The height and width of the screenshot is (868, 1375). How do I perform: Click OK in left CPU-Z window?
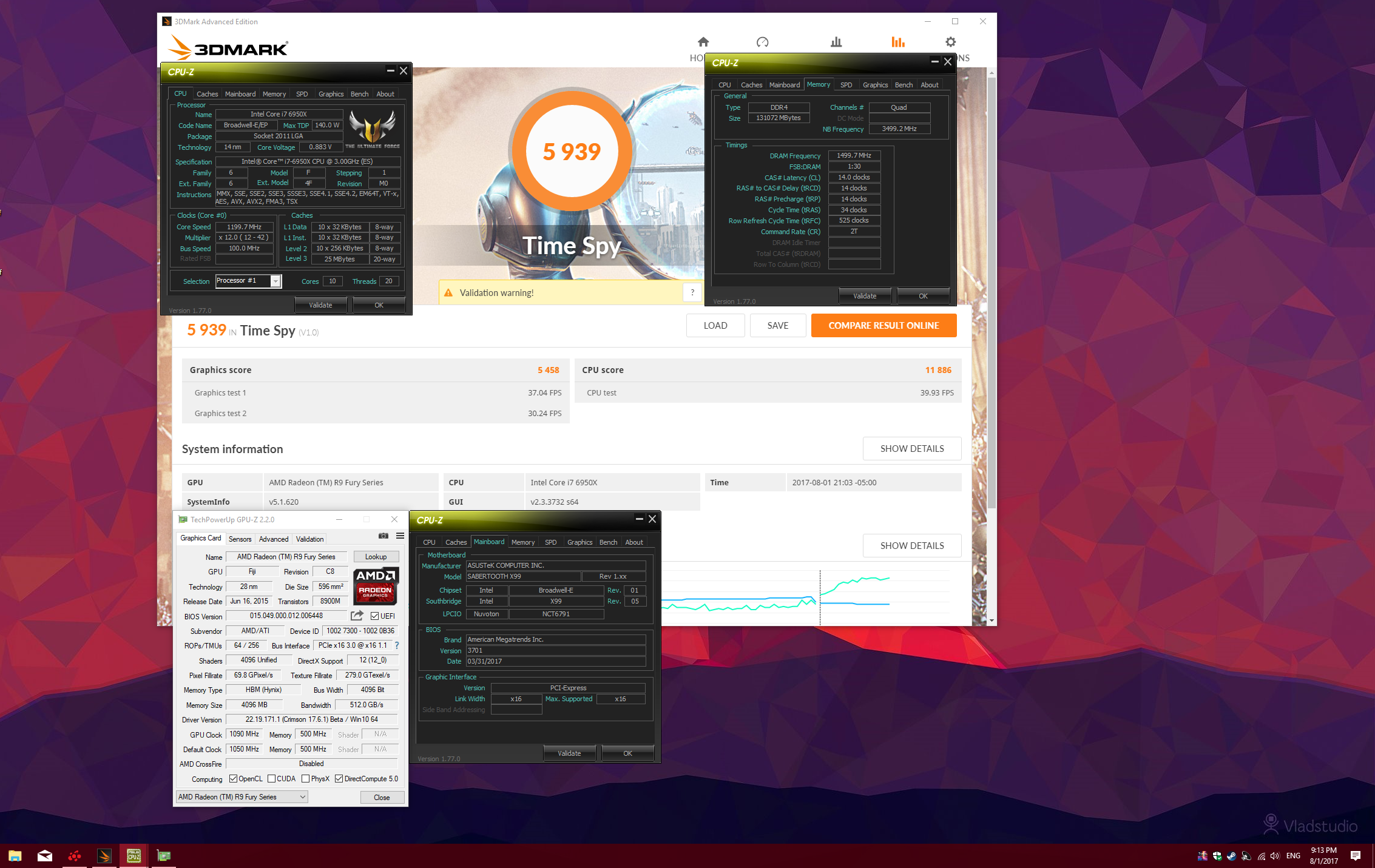(x=379, y=305)
